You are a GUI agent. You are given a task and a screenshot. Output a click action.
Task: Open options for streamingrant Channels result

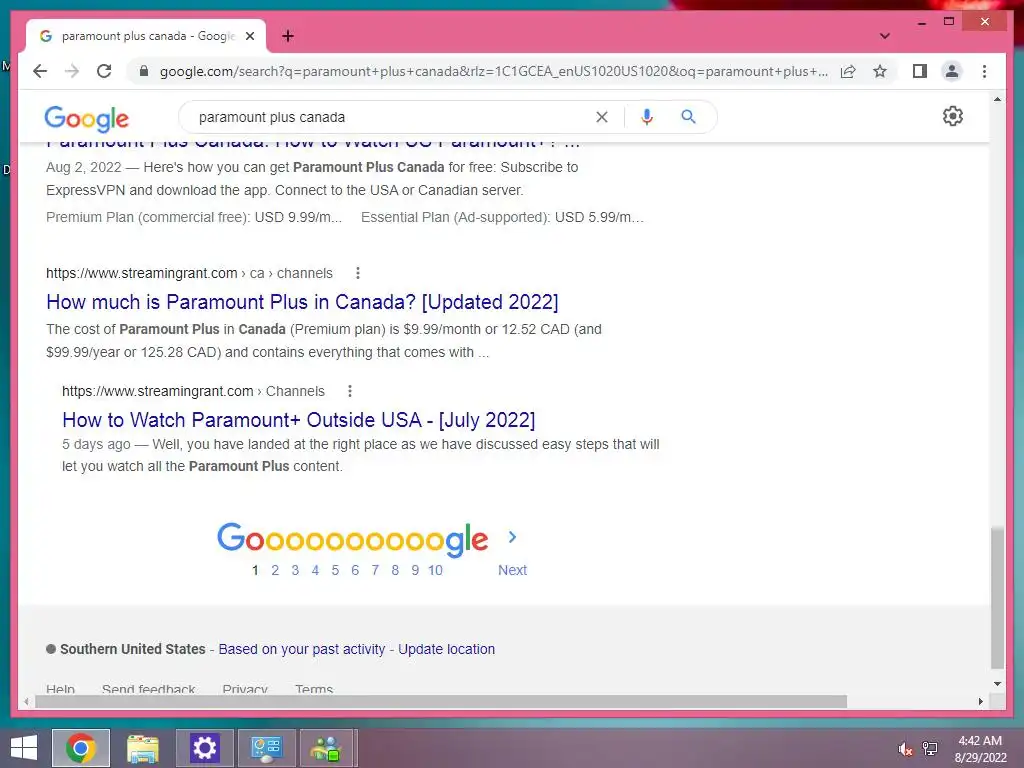pos(349,391)
